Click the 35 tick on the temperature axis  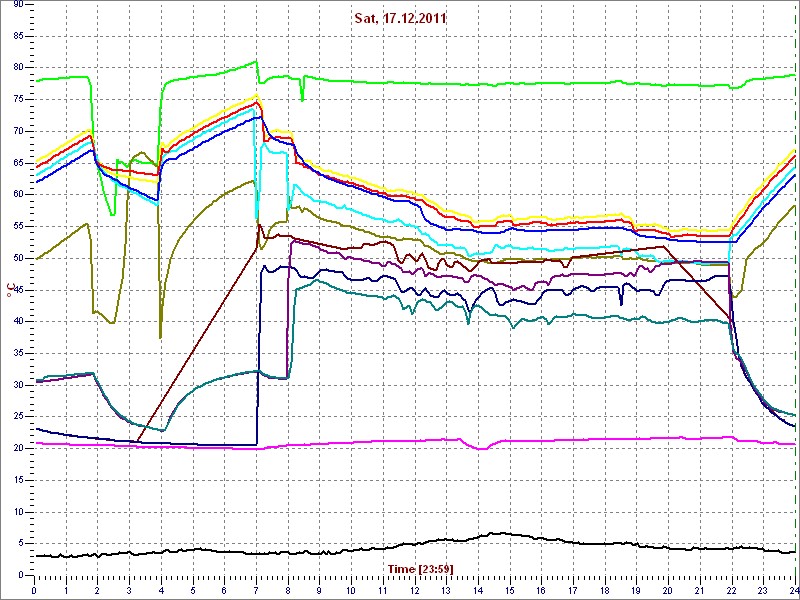pyautogui.click(x=17, y=353)
